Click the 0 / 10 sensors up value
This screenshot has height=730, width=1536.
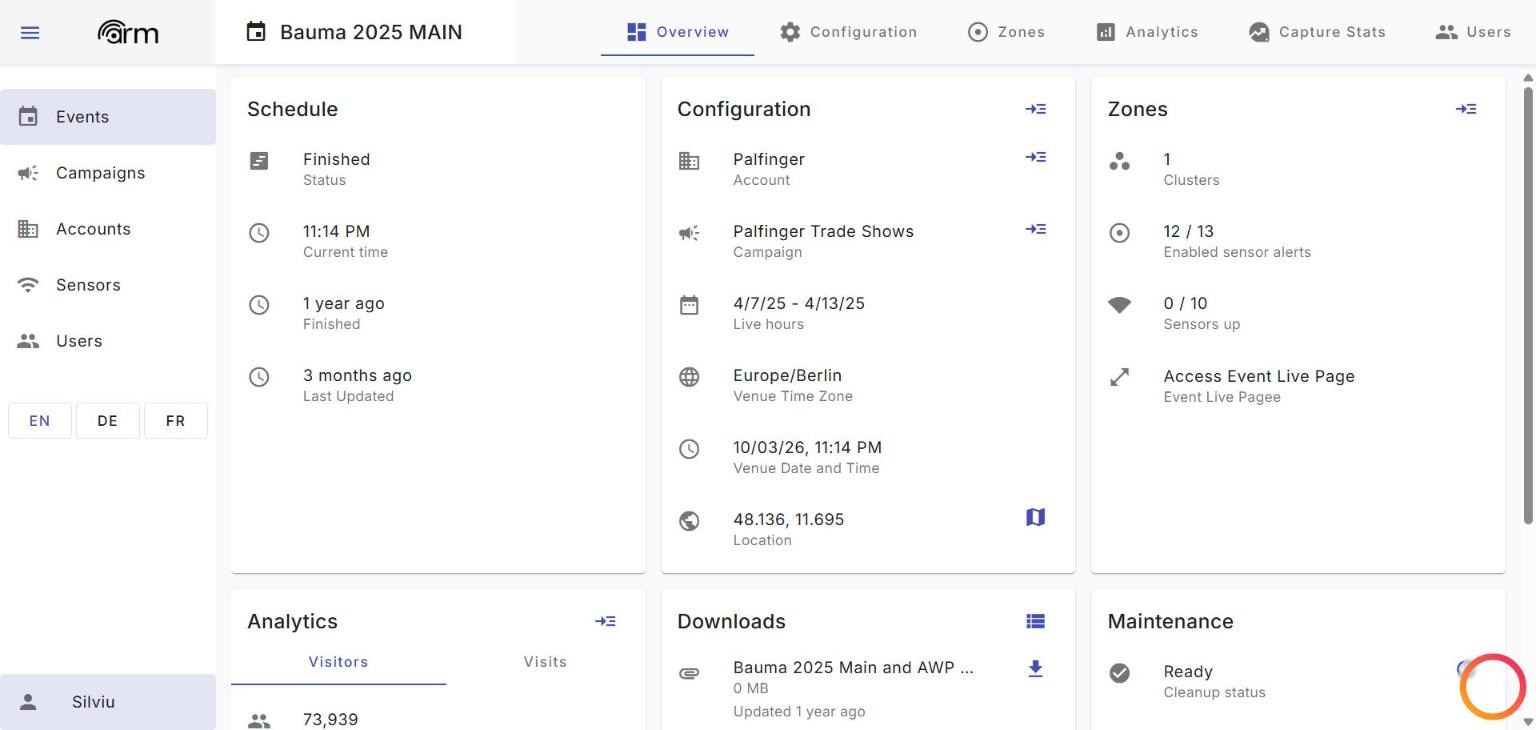coord(1185,303)
